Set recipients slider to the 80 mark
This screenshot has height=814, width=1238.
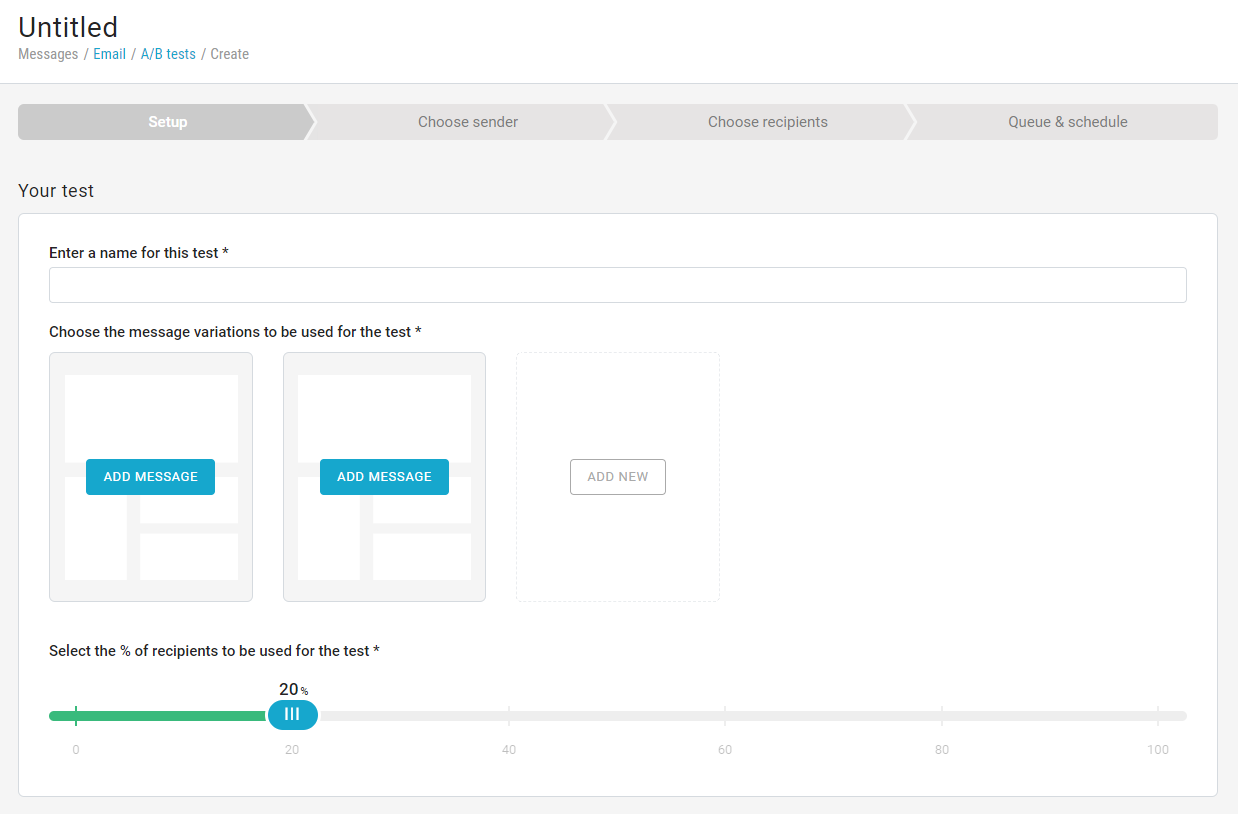(x=942, y=716)
